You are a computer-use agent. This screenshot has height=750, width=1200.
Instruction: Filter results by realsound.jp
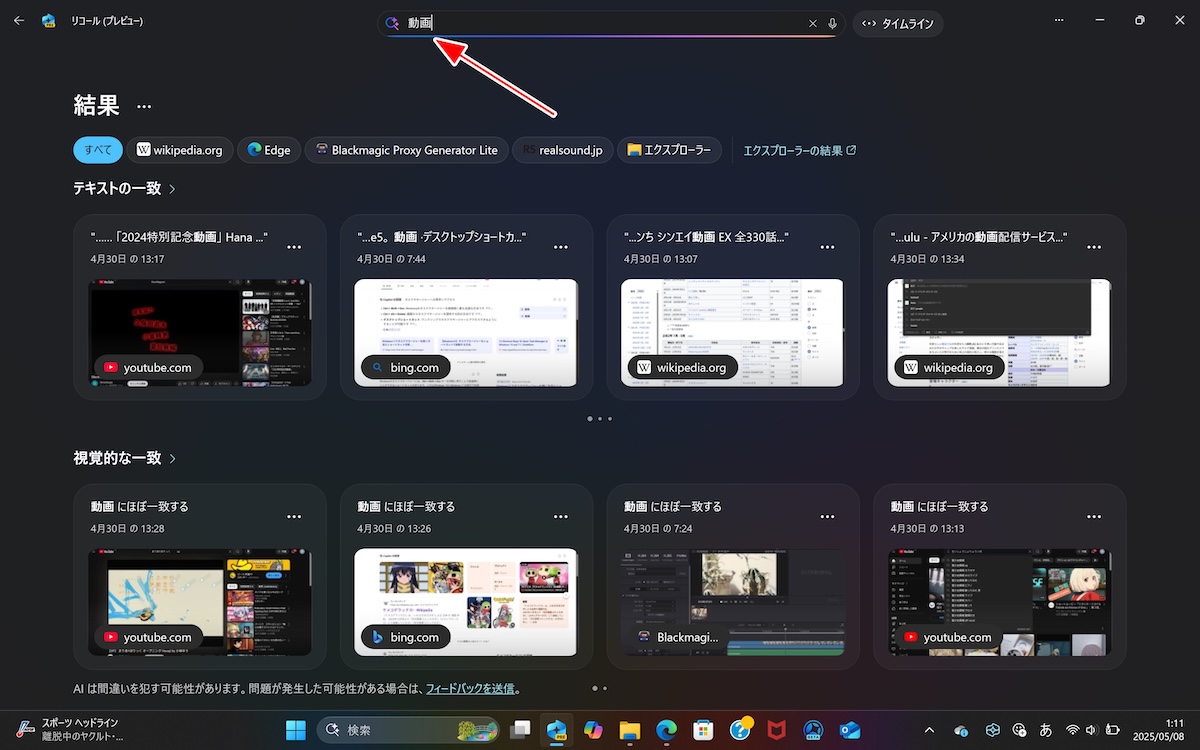[x=561, y=150]
